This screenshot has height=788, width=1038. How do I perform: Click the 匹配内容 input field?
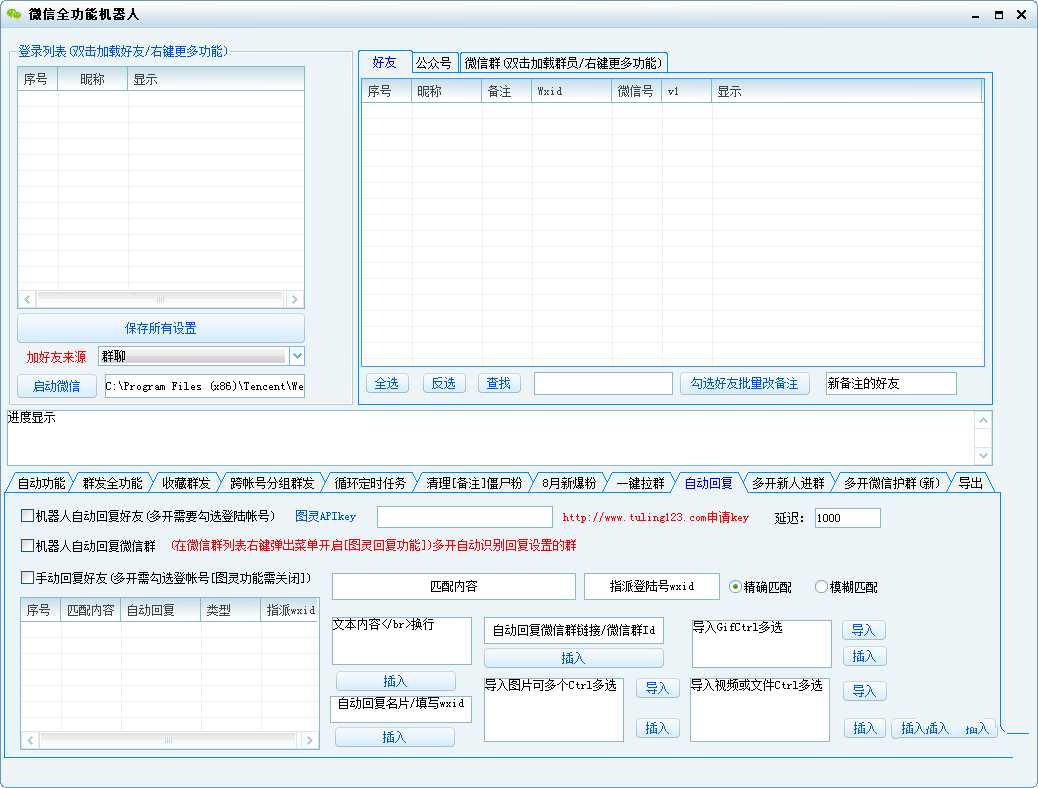(x=453, y=586)
